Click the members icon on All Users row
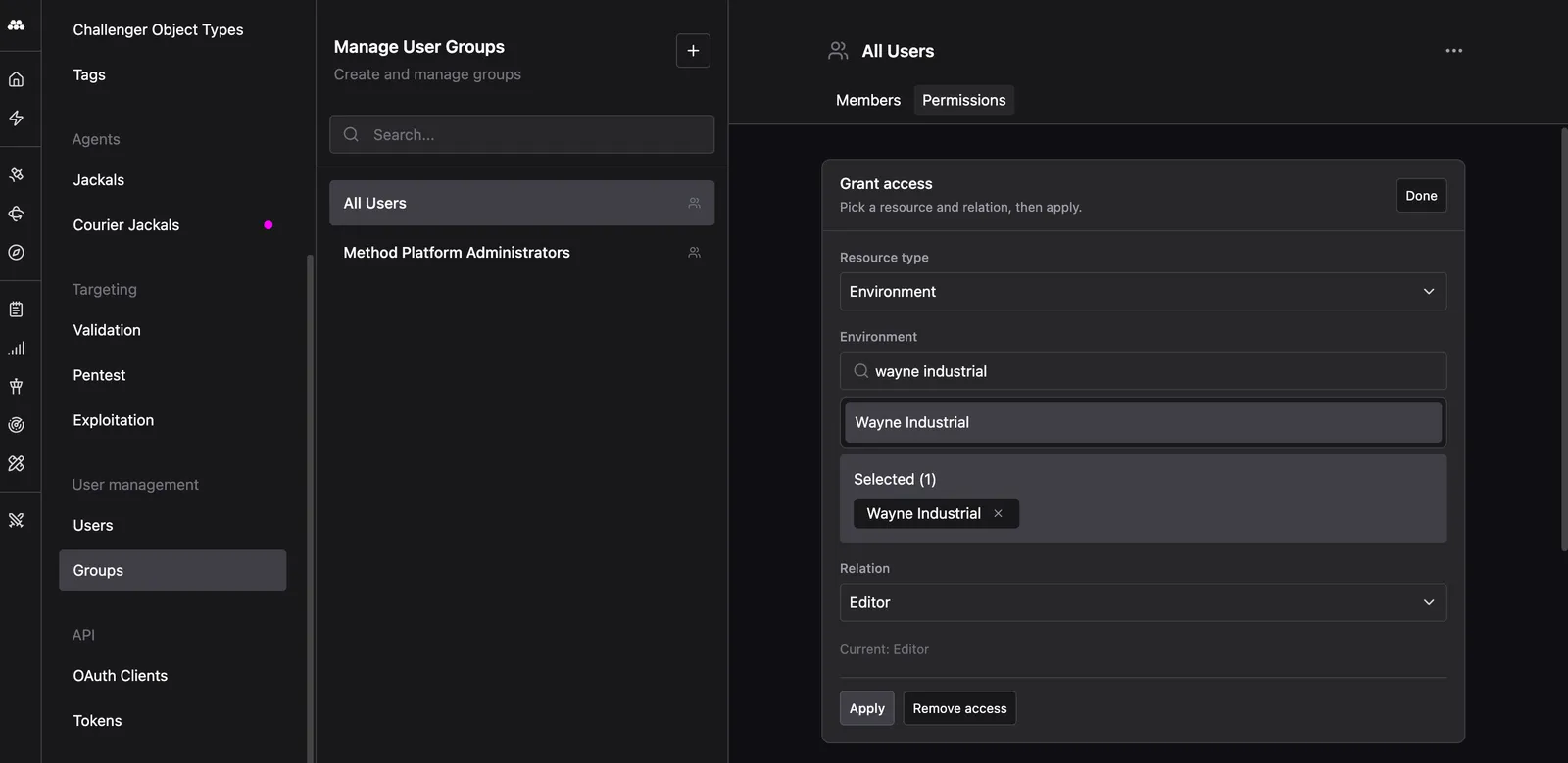Viewport: 1568px width, 763px height. click(694, 204)
